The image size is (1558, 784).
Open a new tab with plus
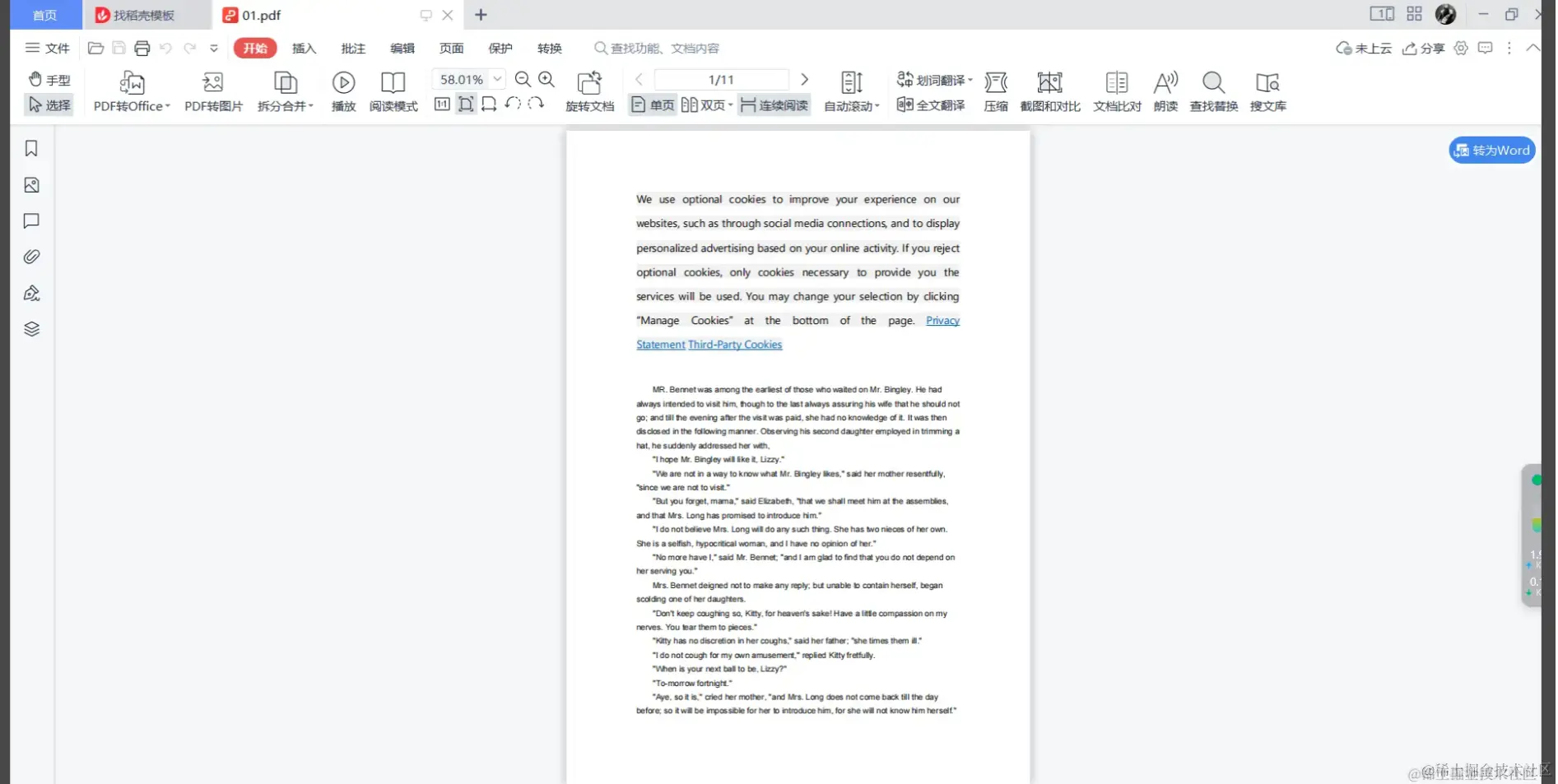481,15
